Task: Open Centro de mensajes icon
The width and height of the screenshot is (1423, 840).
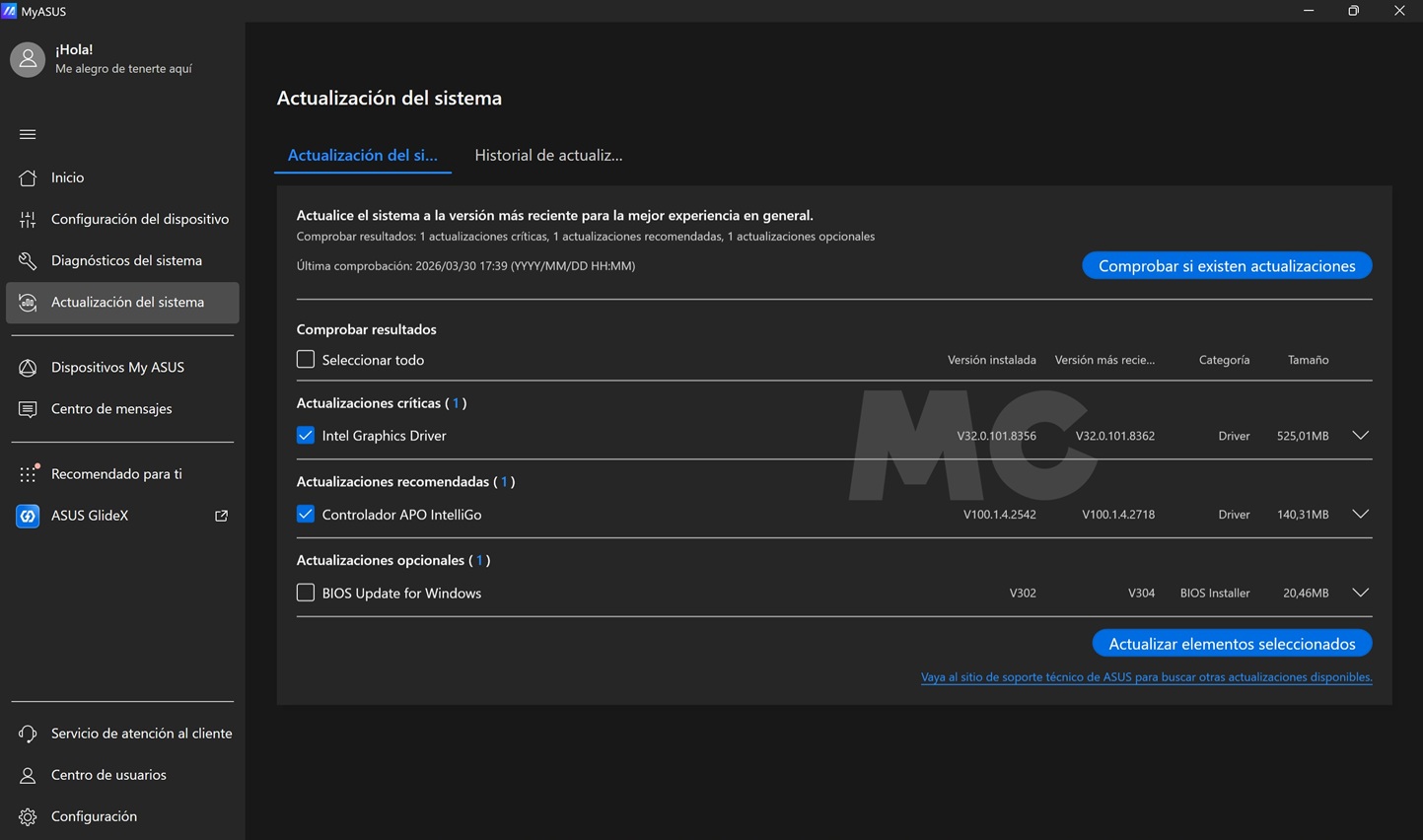Action: tap(28, 408)
